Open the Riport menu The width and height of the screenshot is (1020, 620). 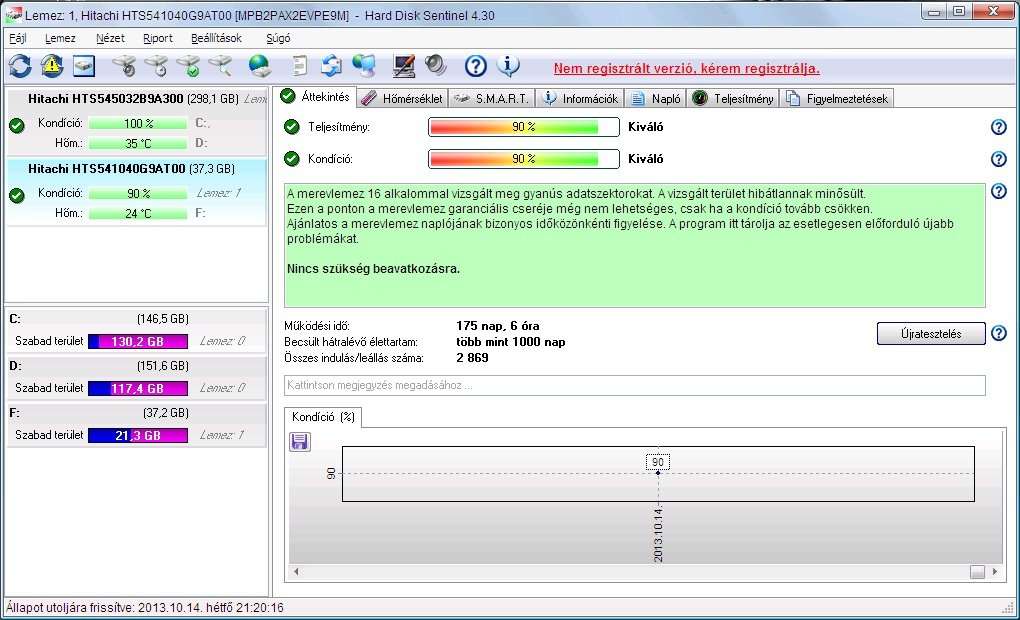[158, 38]
